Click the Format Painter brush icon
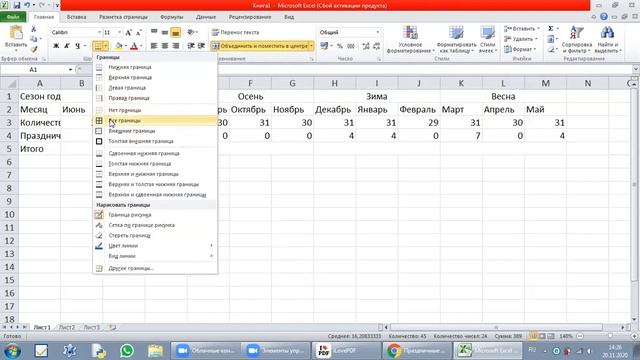 33,49
